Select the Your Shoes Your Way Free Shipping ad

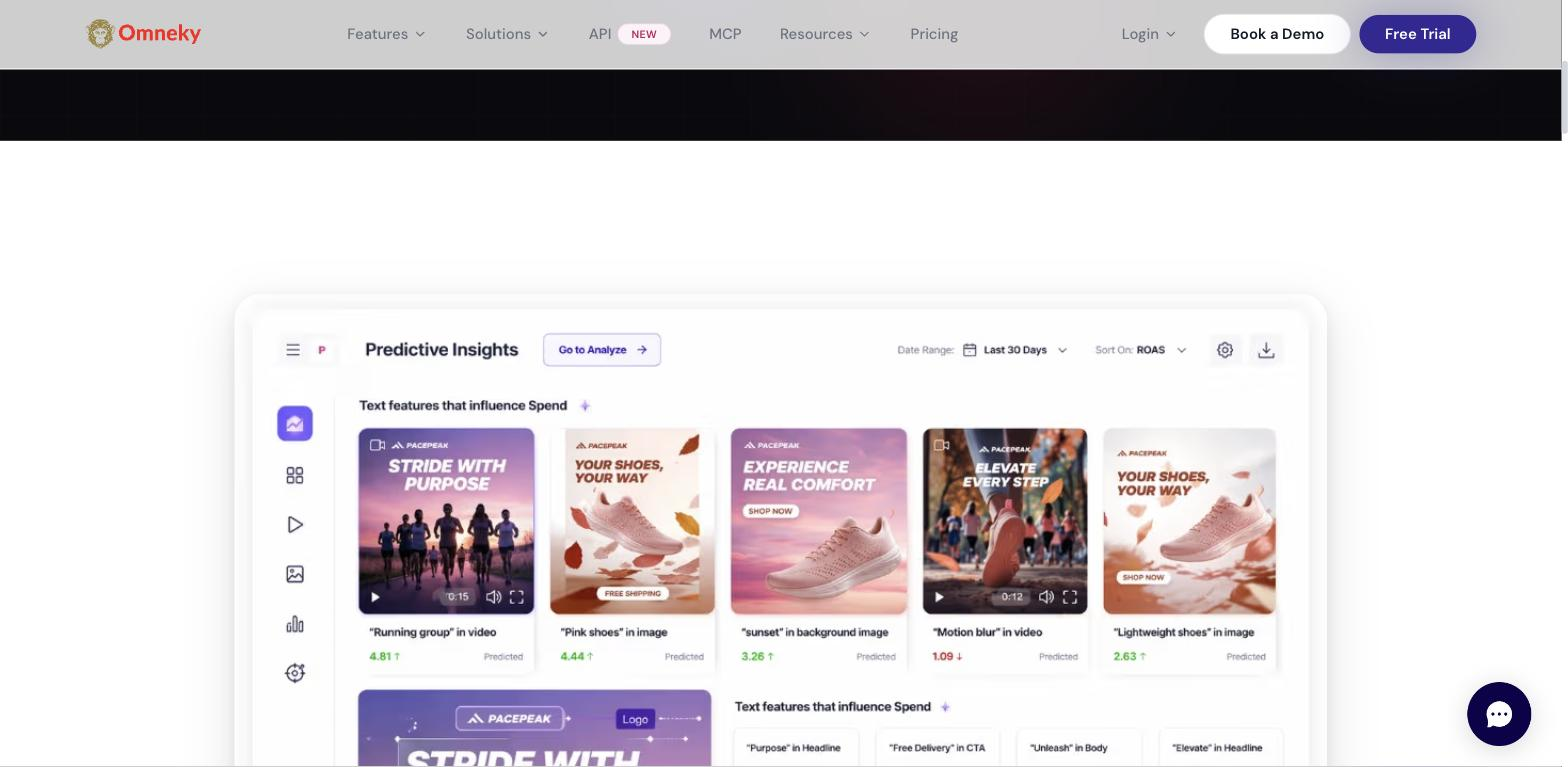tap(633, 522)
